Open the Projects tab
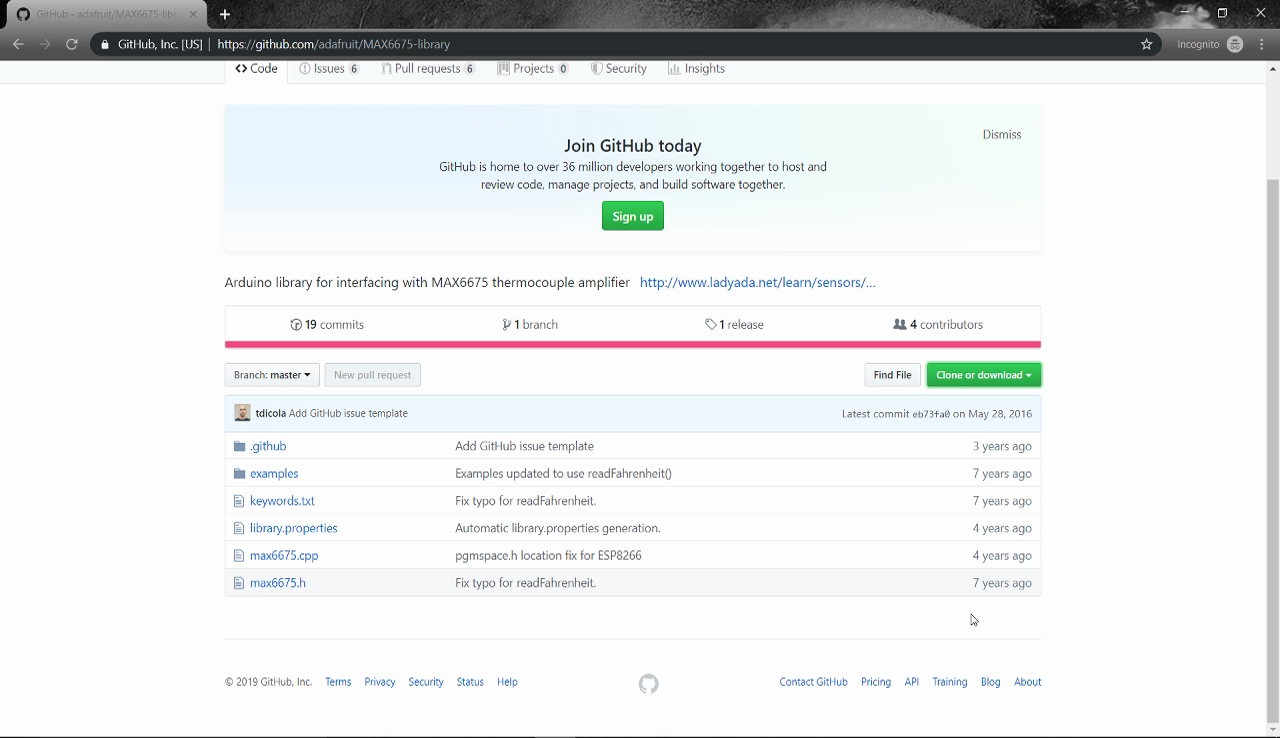 pos(533,69)
